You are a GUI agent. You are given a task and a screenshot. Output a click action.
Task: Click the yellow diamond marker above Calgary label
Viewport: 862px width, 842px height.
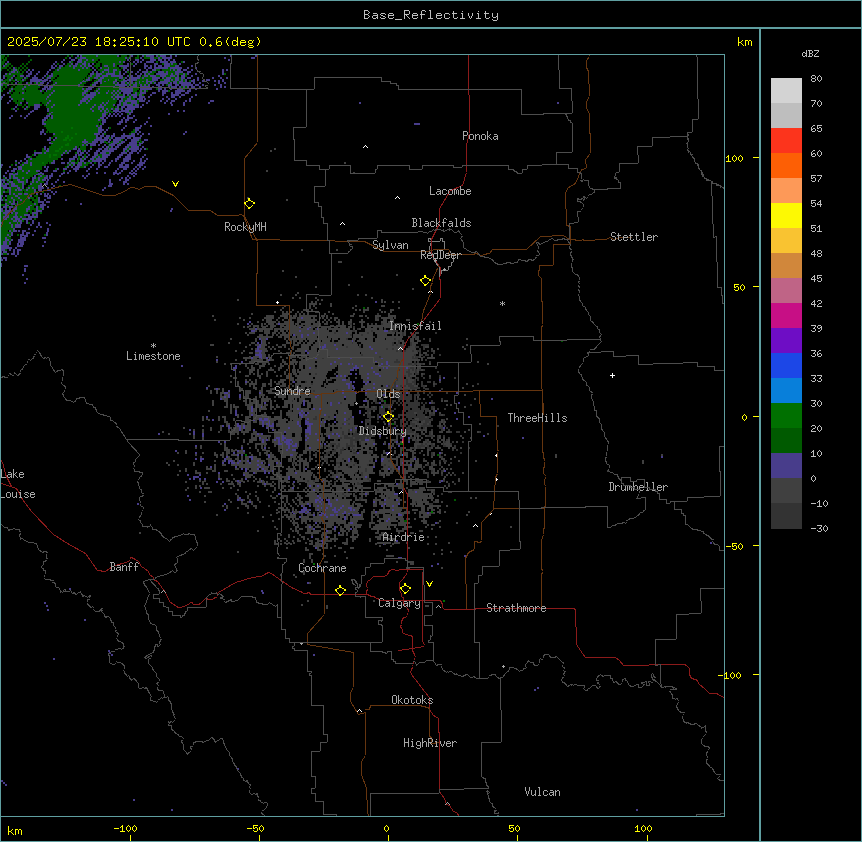(405, 589)
